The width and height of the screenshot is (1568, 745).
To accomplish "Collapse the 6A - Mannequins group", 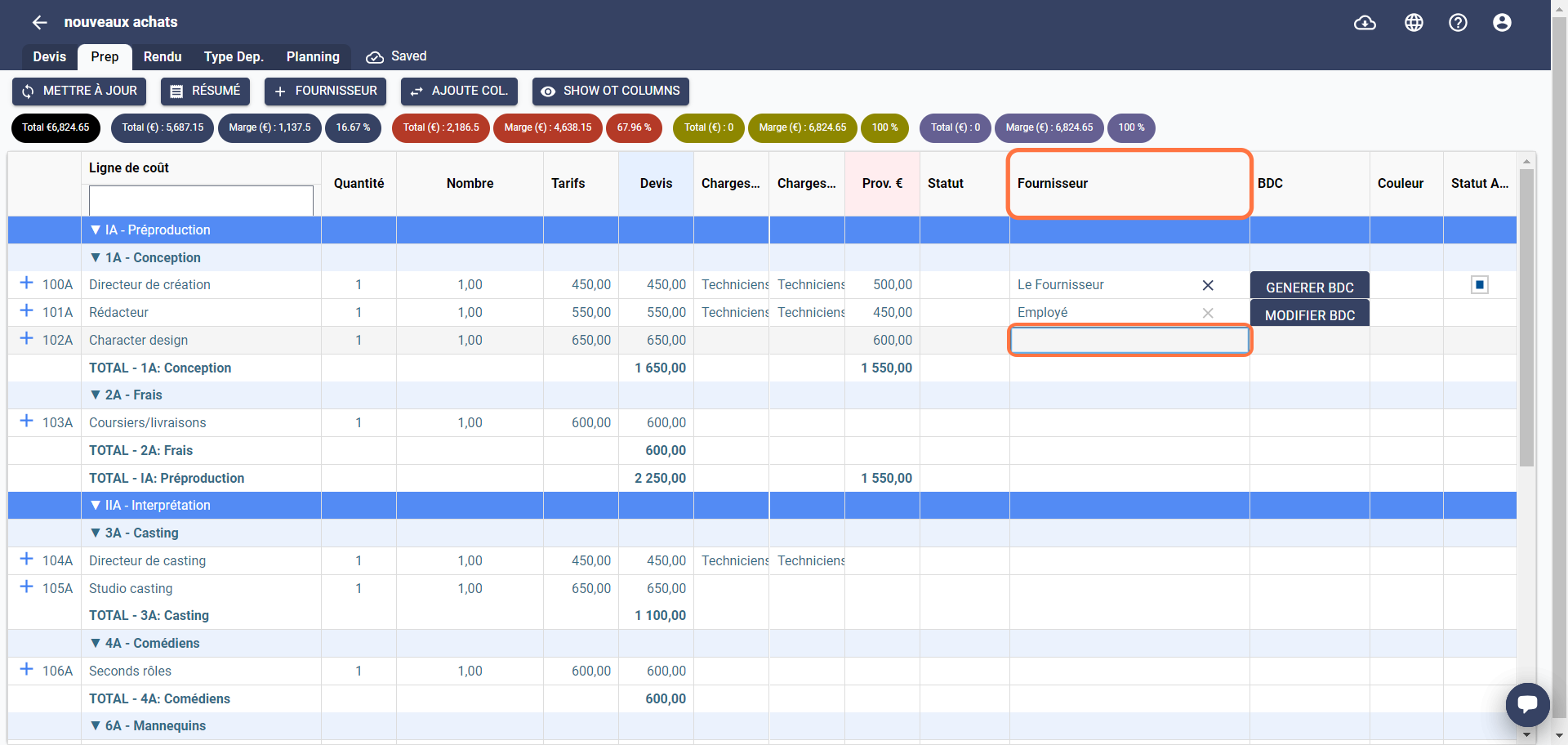I will [96, 726].
